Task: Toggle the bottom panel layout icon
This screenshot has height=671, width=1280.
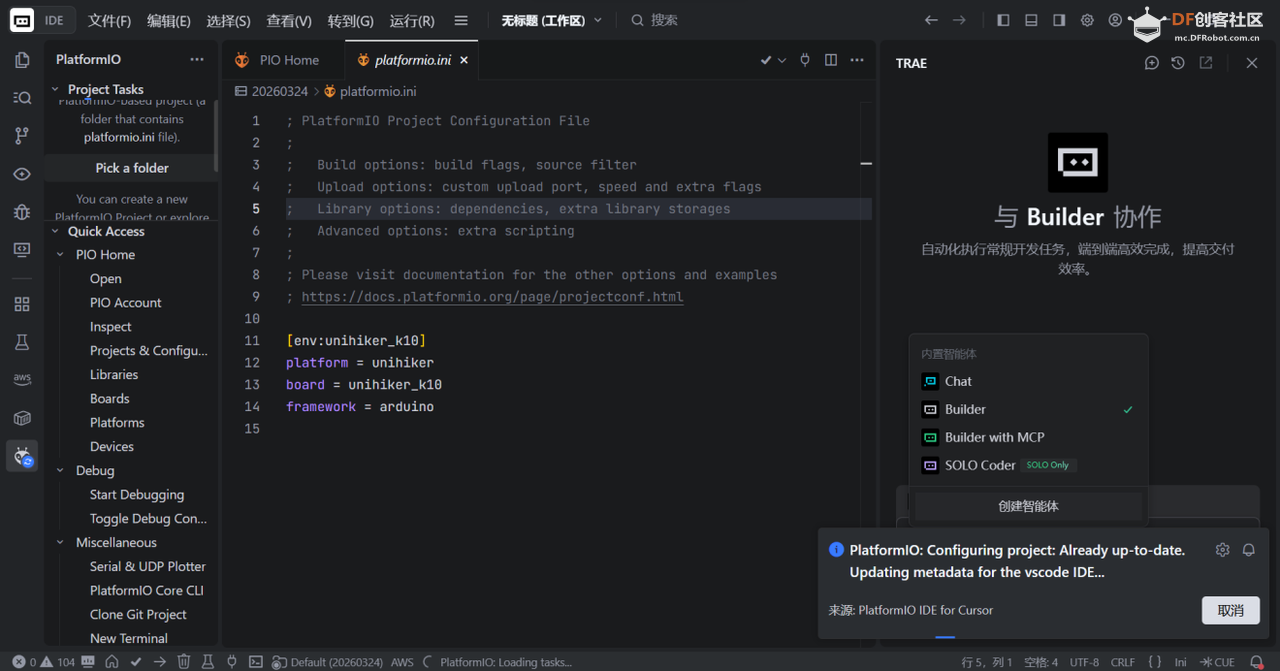Action: pos(1031,20)
